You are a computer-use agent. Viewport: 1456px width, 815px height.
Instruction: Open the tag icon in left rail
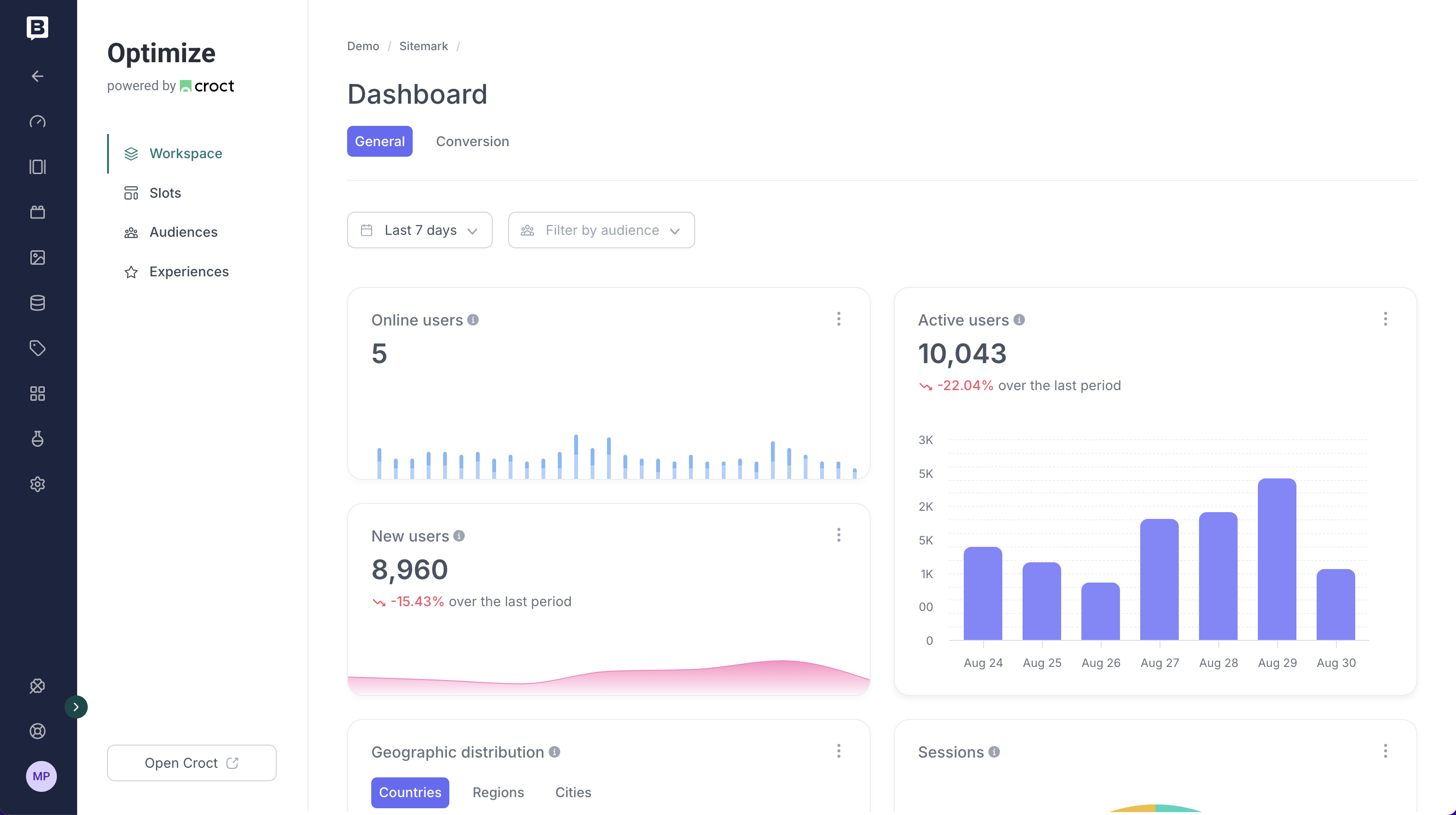pos(37,348)
